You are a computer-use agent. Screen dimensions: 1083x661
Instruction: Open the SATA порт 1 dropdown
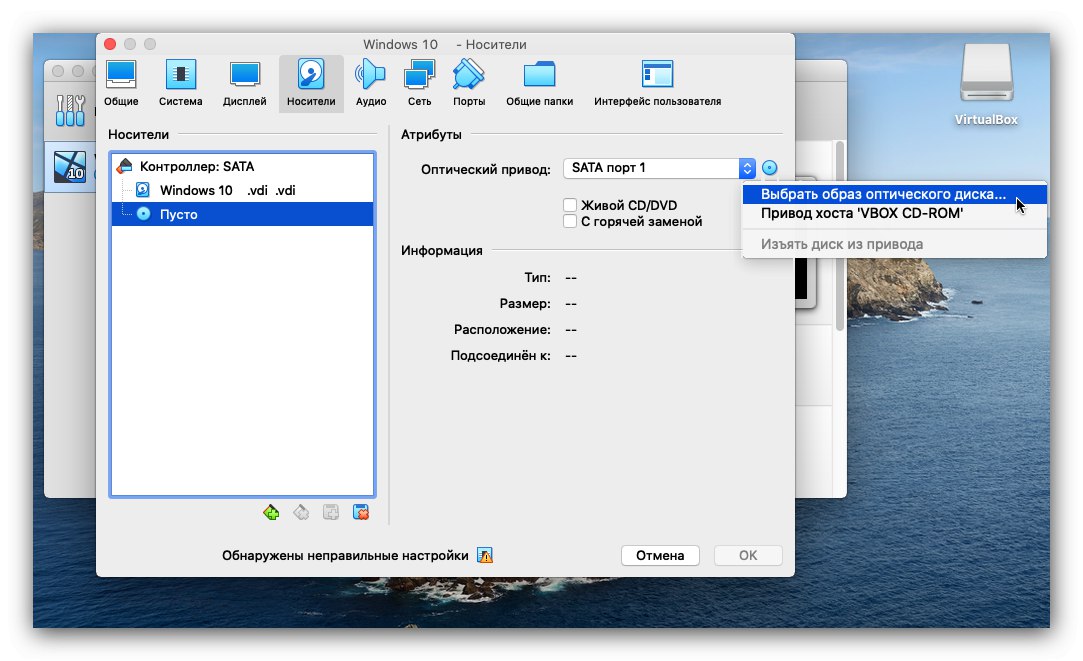tap(659, 168)
